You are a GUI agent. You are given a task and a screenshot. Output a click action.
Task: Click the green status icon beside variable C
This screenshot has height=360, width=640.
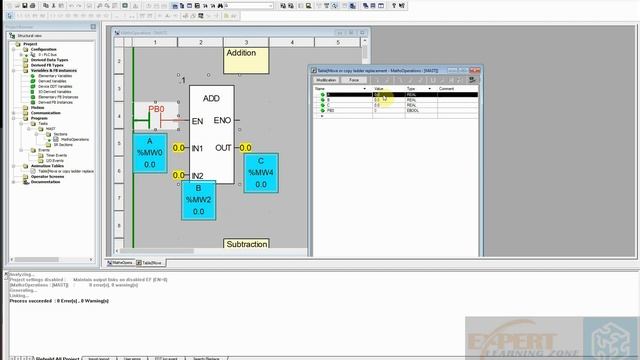click(x=322, y=105)
